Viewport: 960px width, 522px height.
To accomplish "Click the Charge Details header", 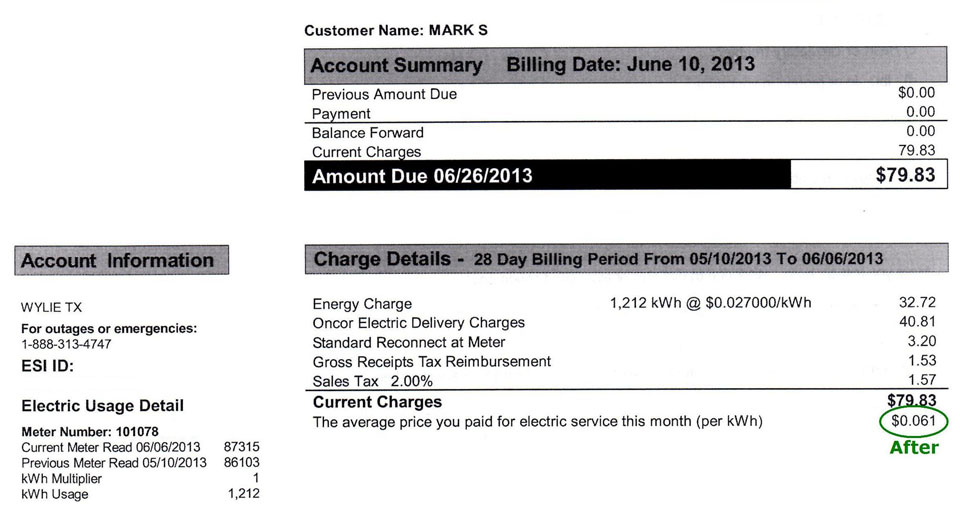I will 626,259.
